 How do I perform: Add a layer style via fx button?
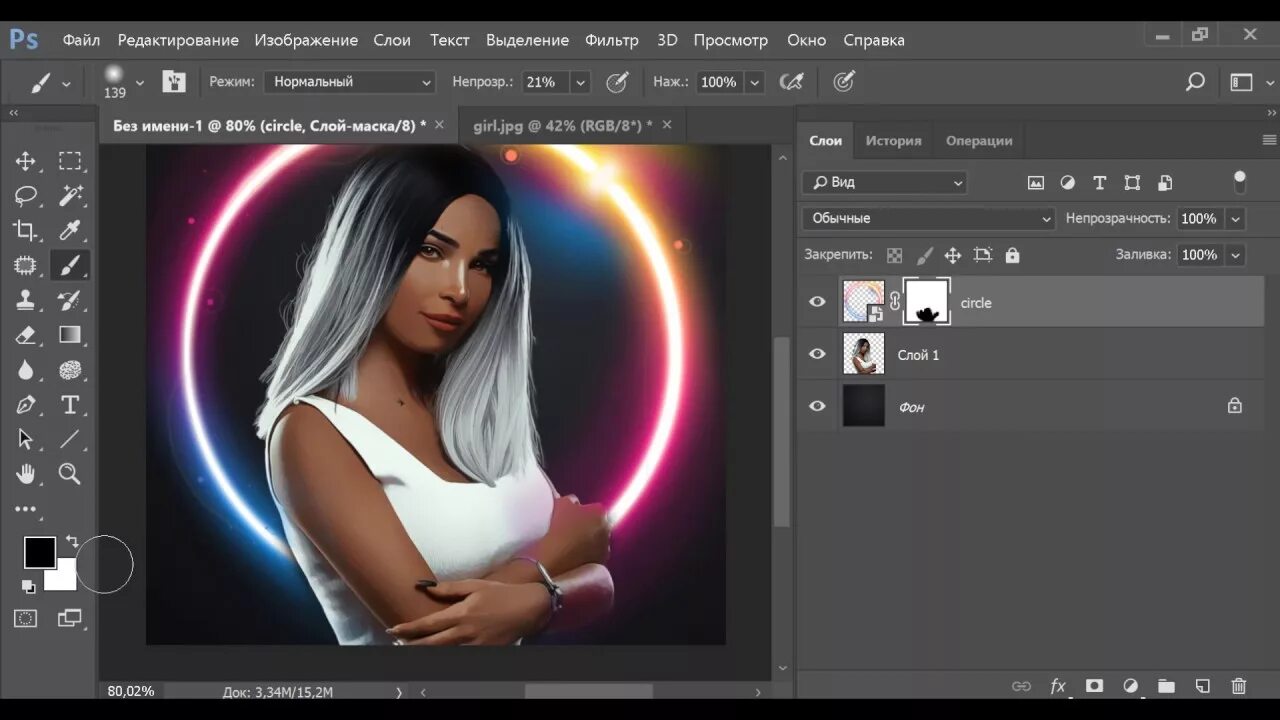point(1058,686)
